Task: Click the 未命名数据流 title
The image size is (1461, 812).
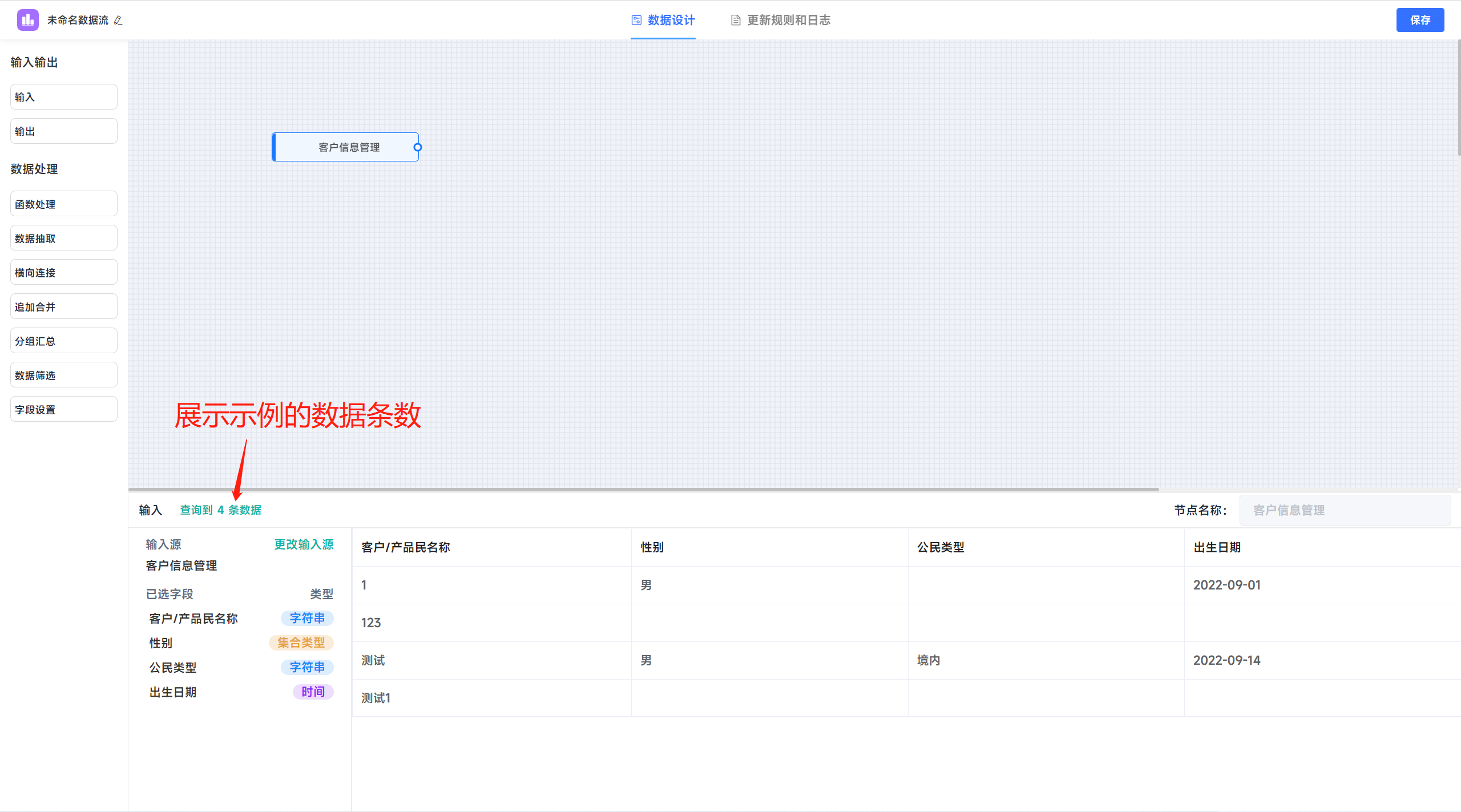Action: point(78,21)
